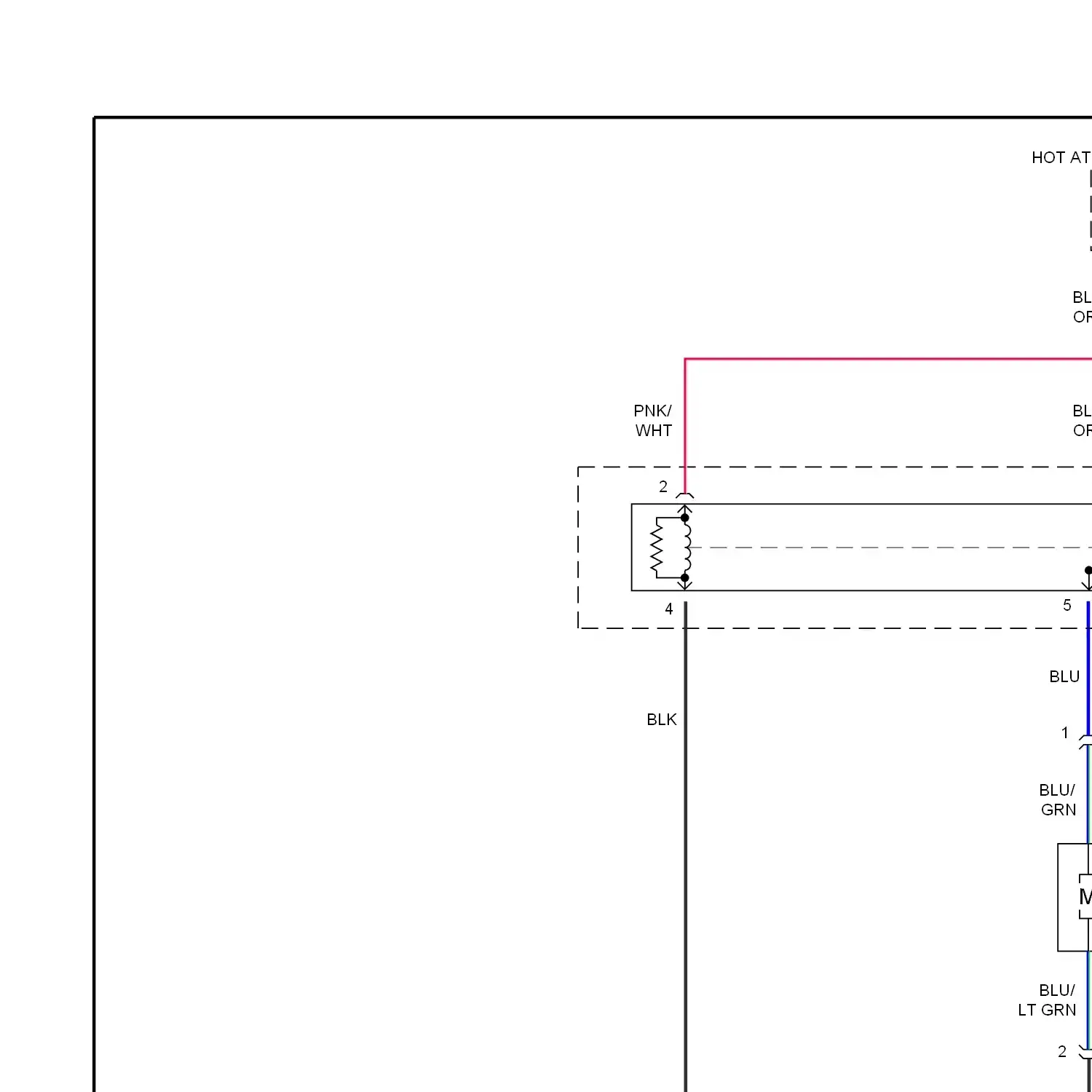Click the PNK/WHT wire label
Viewport: 1092px width, 1092px height.
tap(653, 421)
